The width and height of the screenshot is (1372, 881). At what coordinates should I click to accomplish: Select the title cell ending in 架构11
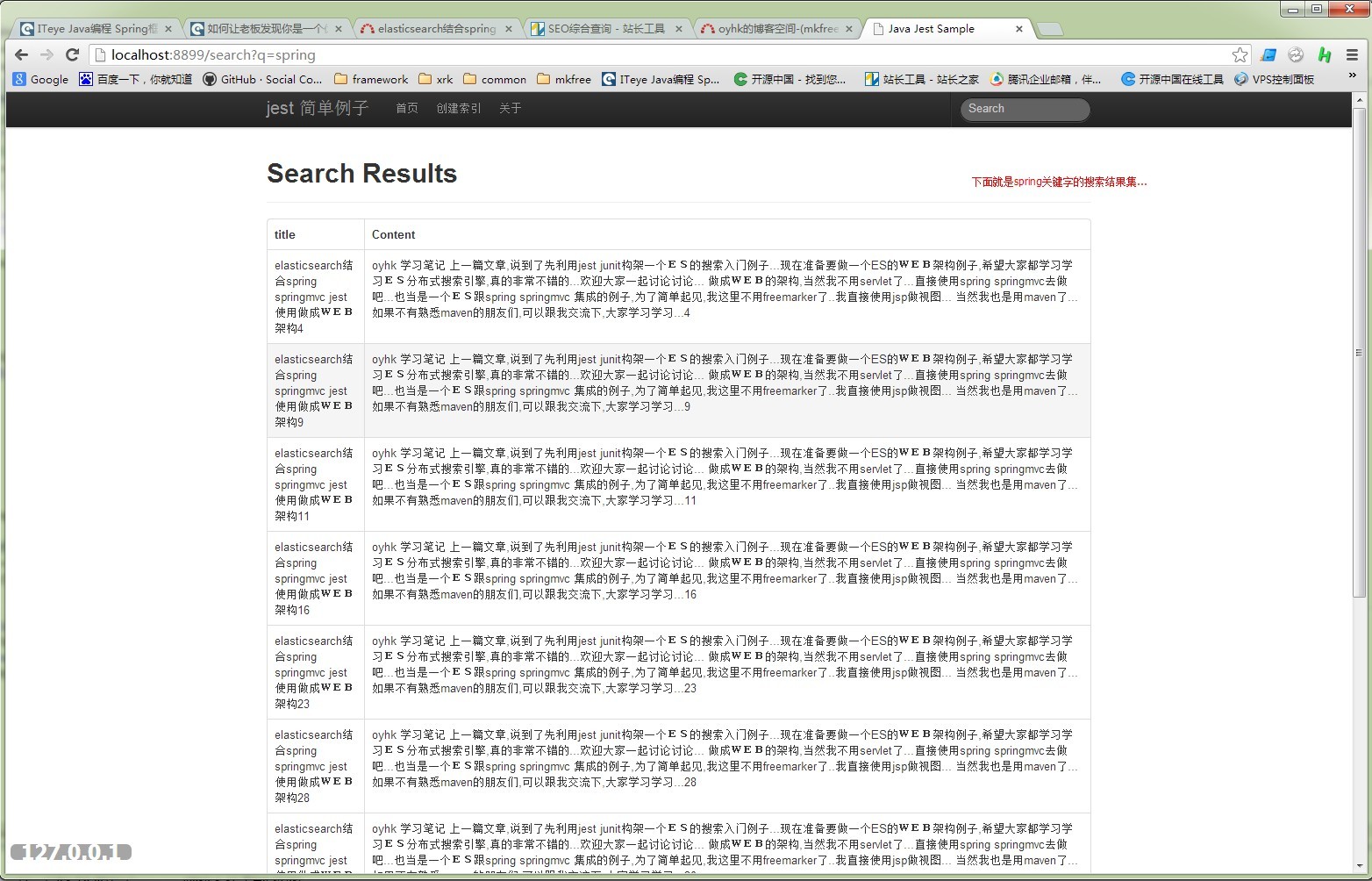click(x=316, y=484)
